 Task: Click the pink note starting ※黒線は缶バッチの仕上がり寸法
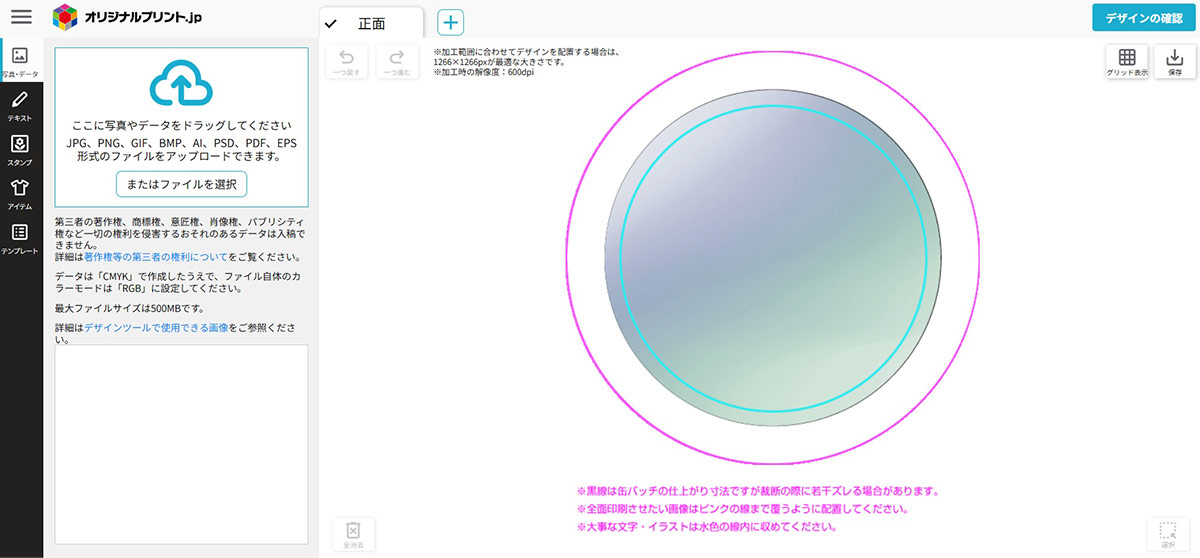tap(757, 491)
